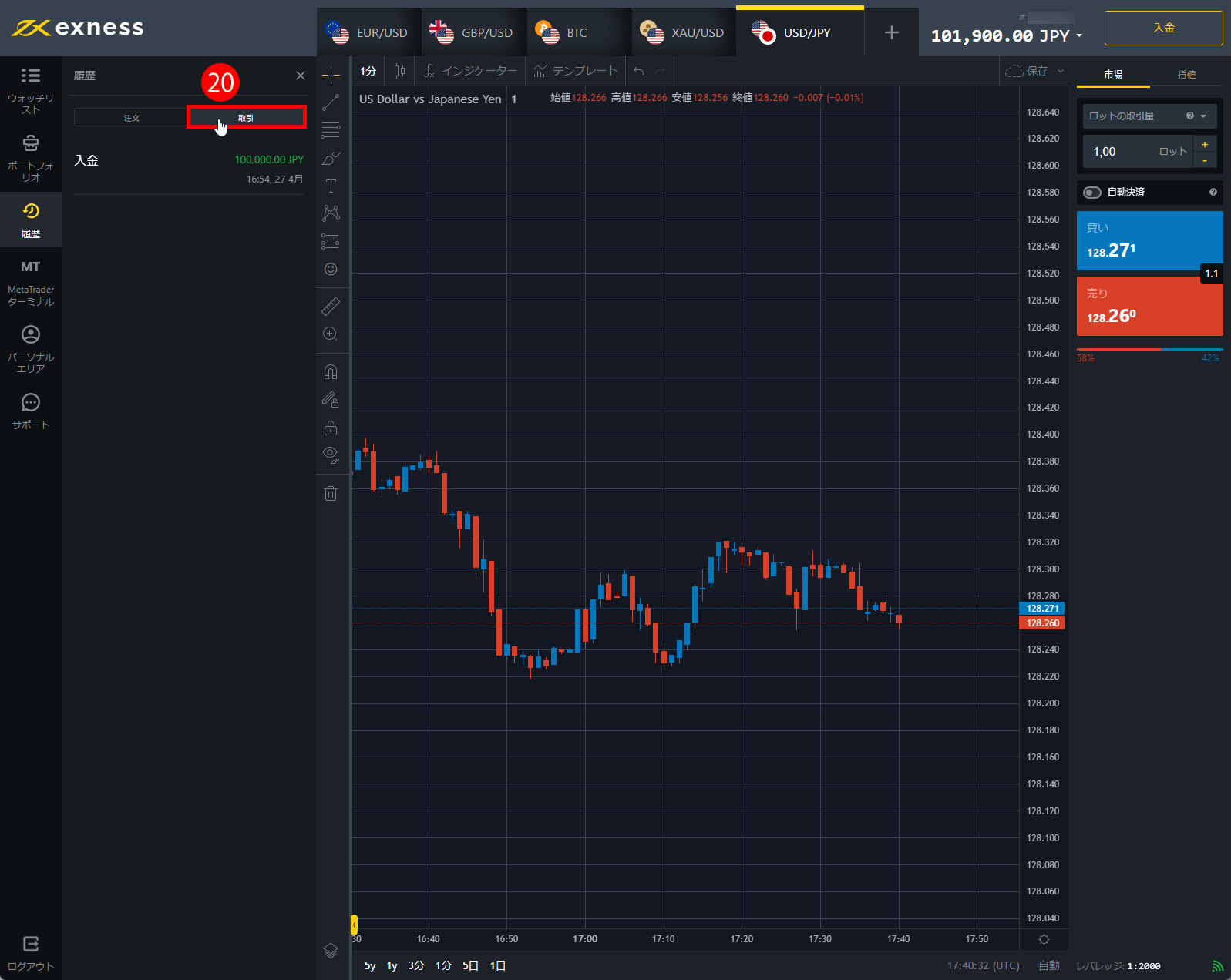This screenshot has height=980, width=1231.
Task: Switch to the 指値 order tab
Action: [1186, 75]
